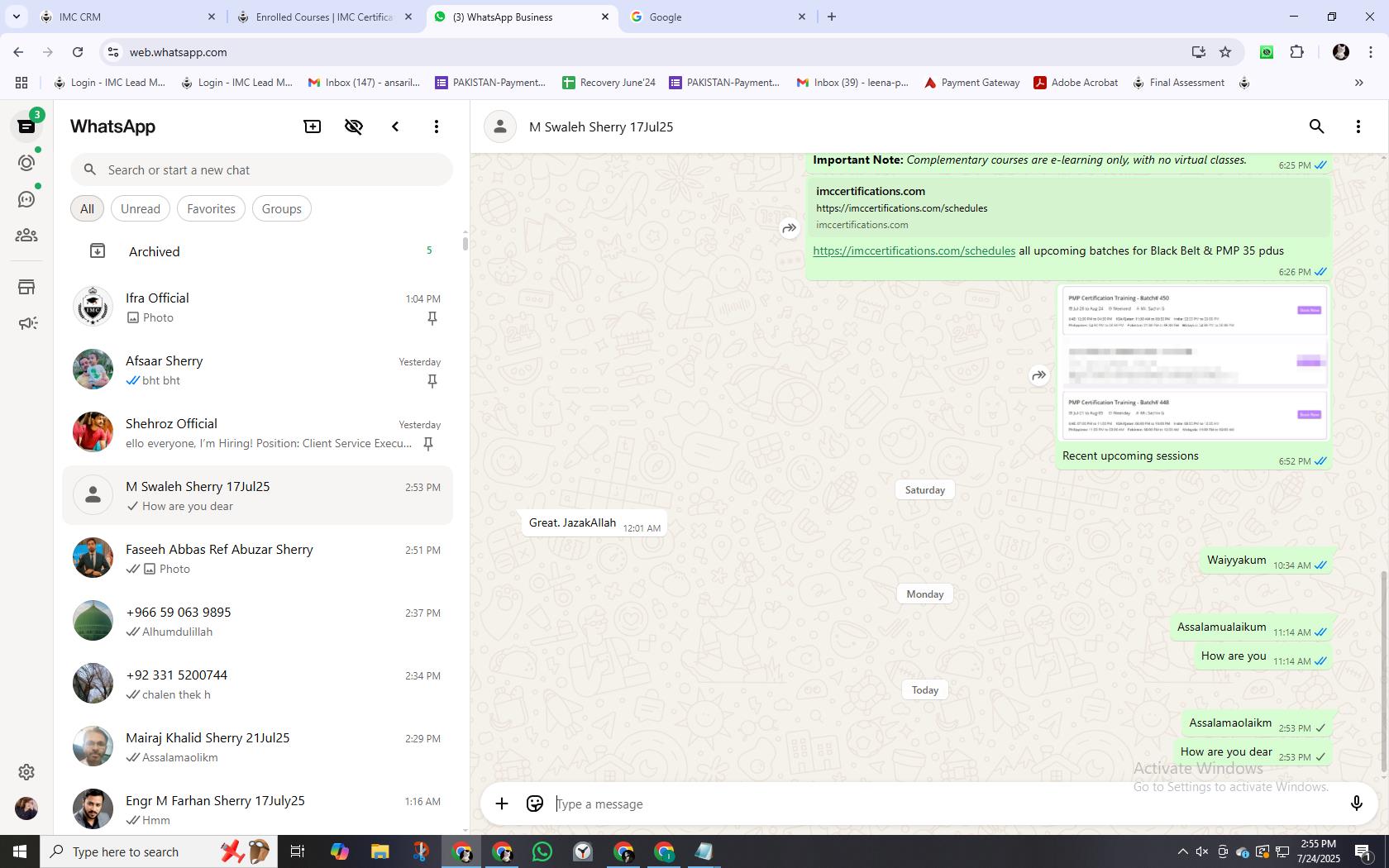Switch to Google browser tab
This screenshot has width=1389, height=868.
pyautogui.click(x=718, y=17)
